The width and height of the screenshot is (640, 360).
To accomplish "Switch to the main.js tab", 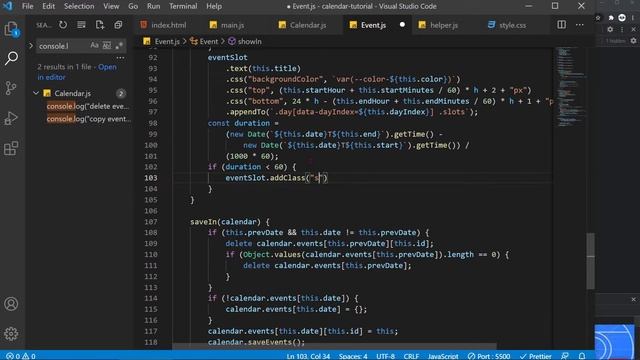I will [x=233, y=25].
